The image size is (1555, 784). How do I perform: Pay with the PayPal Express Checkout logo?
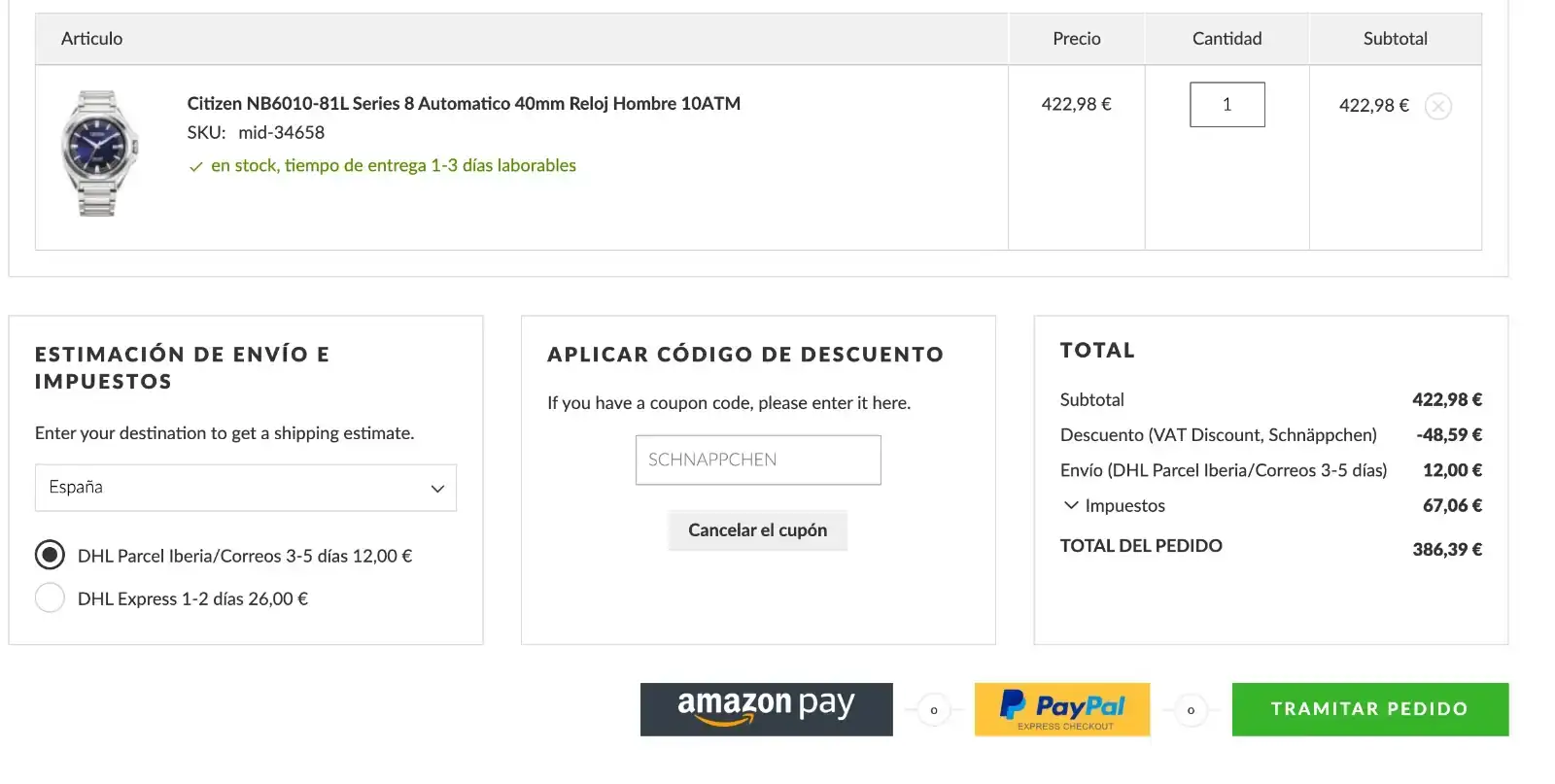1061,709
